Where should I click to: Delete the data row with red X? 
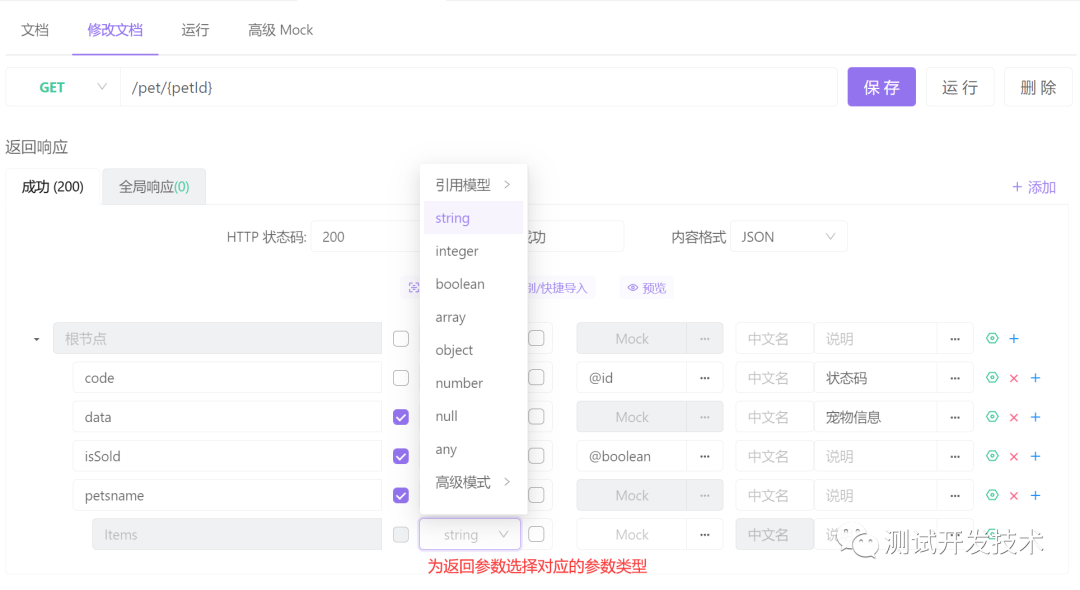[x=1013, y=417]
